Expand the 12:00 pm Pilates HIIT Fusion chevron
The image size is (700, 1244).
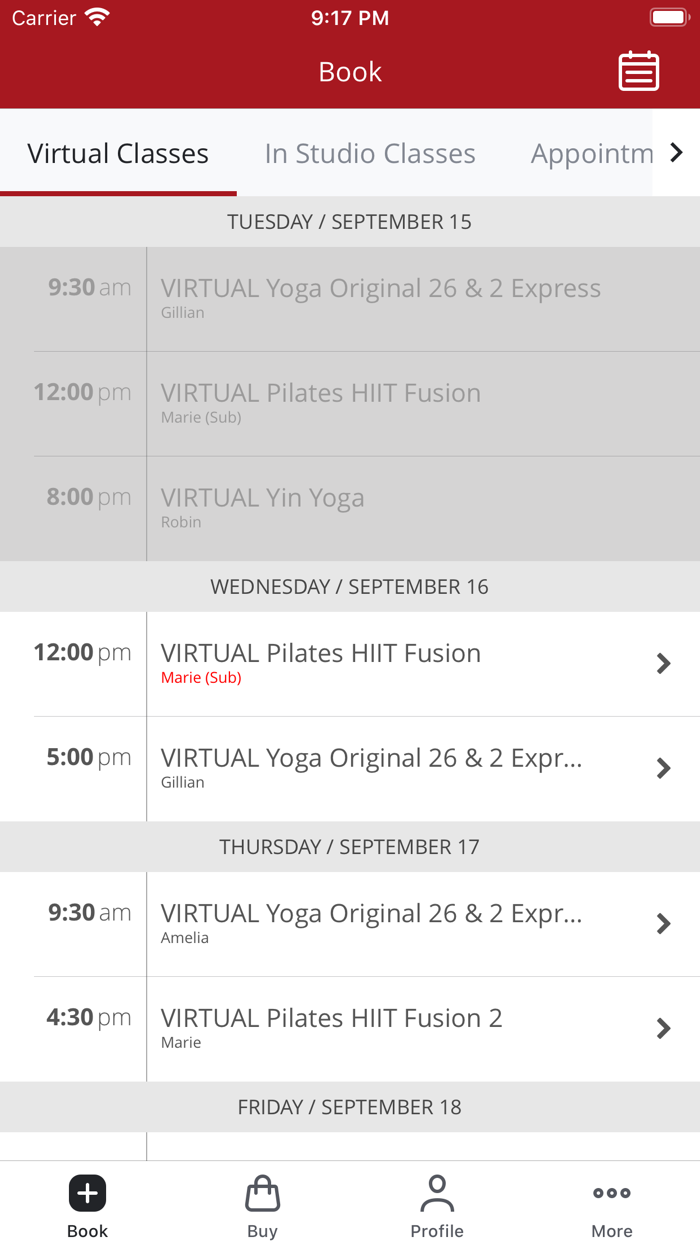pos(663,663)
